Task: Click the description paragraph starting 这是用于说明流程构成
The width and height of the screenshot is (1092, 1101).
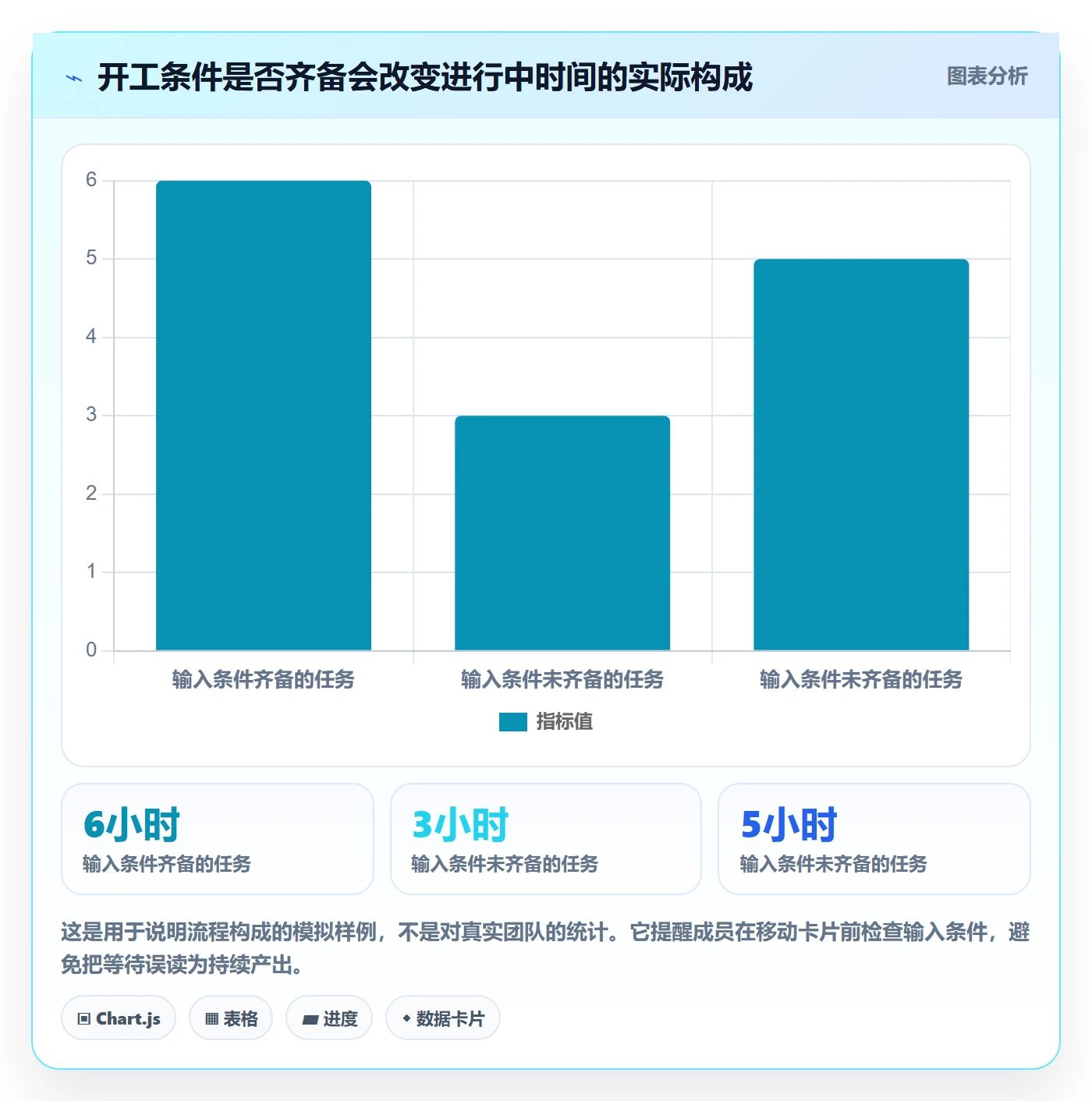Action: pos(545,948)
